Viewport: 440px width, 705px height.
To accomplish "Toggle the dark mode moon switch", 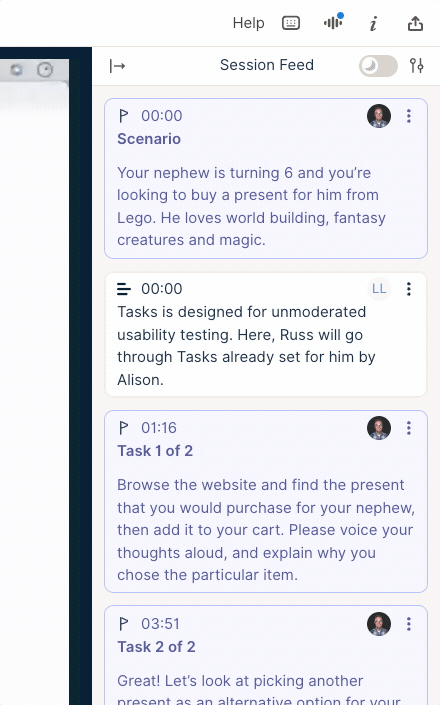I will (x=378, y=66).
